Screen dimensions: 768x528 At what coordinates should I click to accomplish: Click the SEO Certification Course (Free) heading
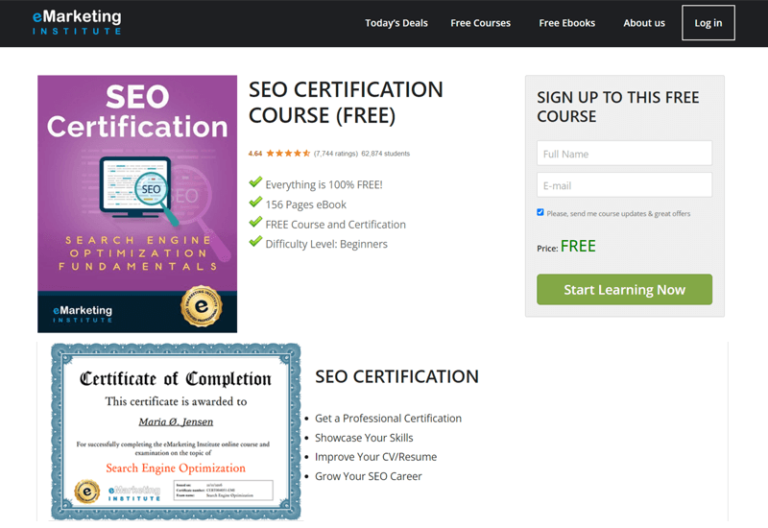pyautogui.click(x=346, y=102)
